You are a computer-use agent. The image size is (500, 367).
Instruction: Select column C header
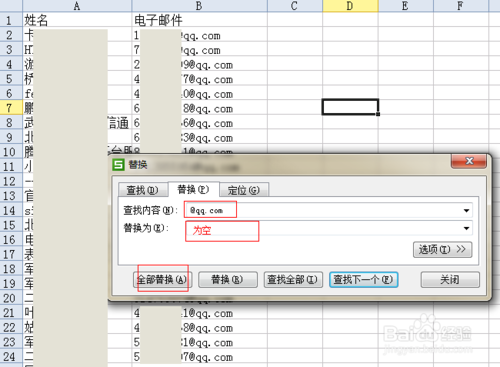coord(294,6)
